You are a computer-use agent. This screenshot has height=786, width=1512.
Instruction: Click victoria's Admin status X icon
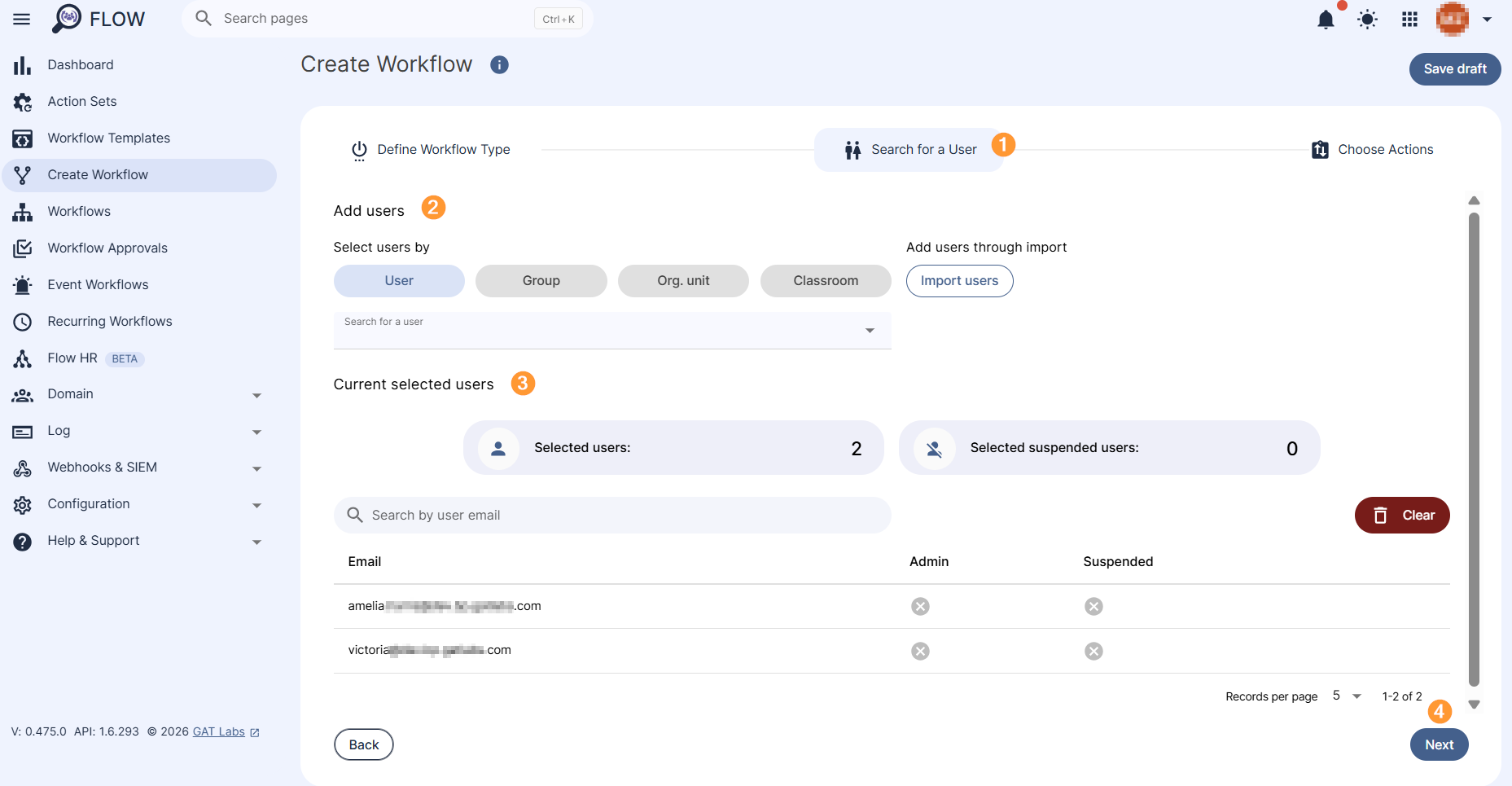[920, 651]
